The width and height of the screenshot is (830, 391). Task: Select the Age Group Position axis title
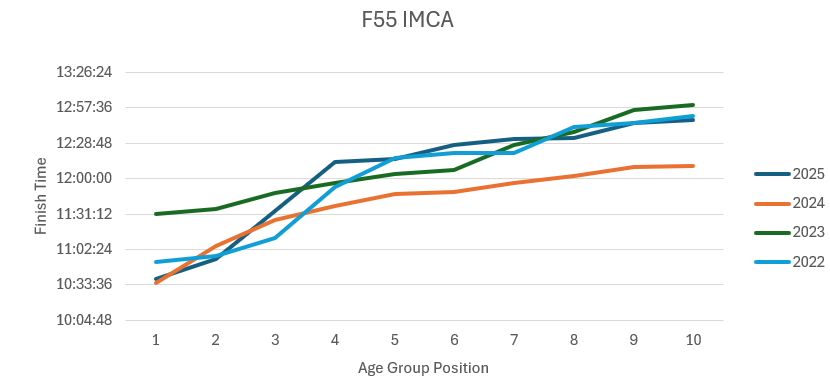click(423, 368)
